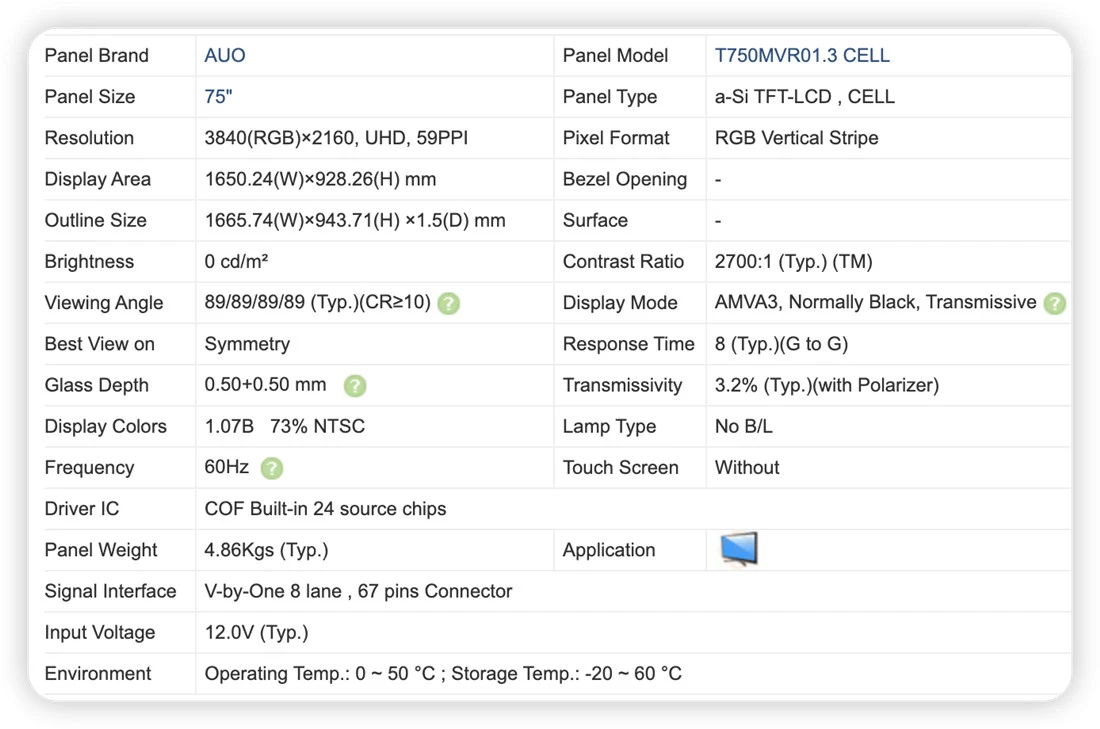
Task: Click the help icon beside Viewing Angle value
Action: [448, 304]
